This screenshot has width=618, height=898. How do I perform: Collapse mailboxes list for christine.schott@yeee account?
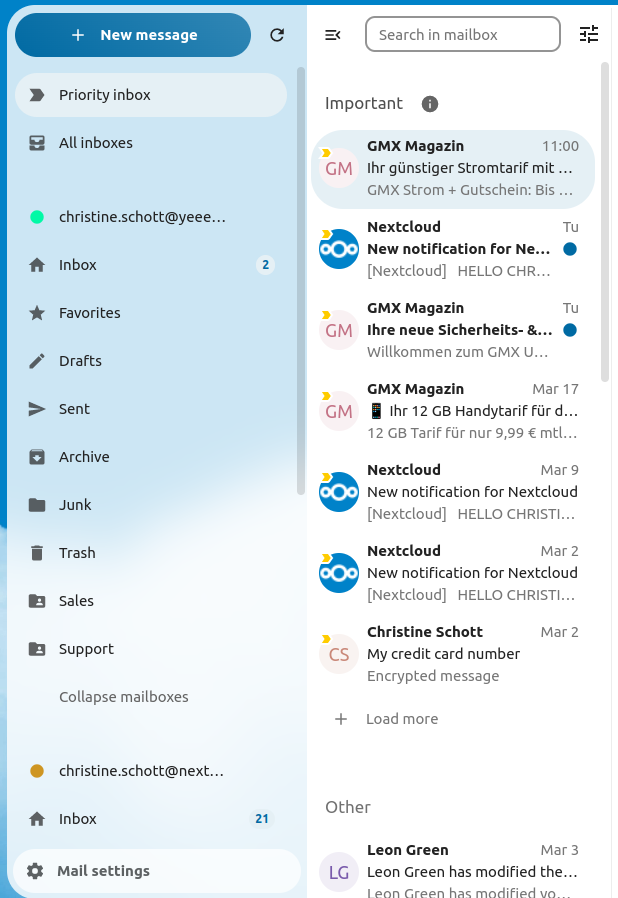click(123, 697)
